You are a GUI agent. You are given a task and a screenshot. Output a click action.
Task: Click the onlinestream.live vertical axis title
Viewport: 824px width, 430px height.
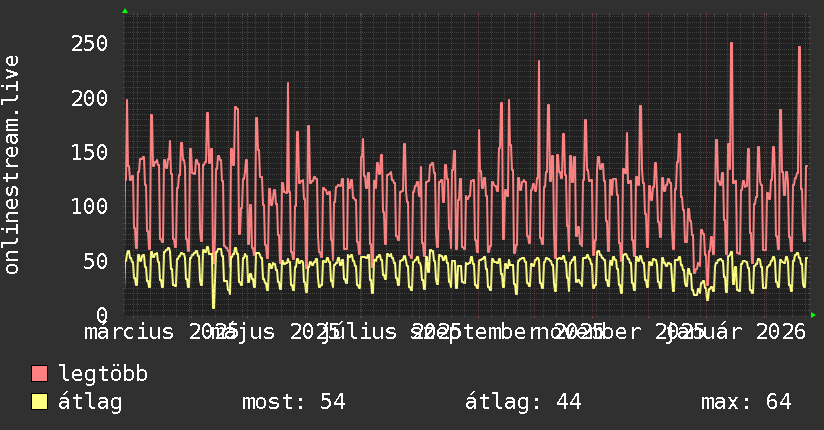pos(12,165)
